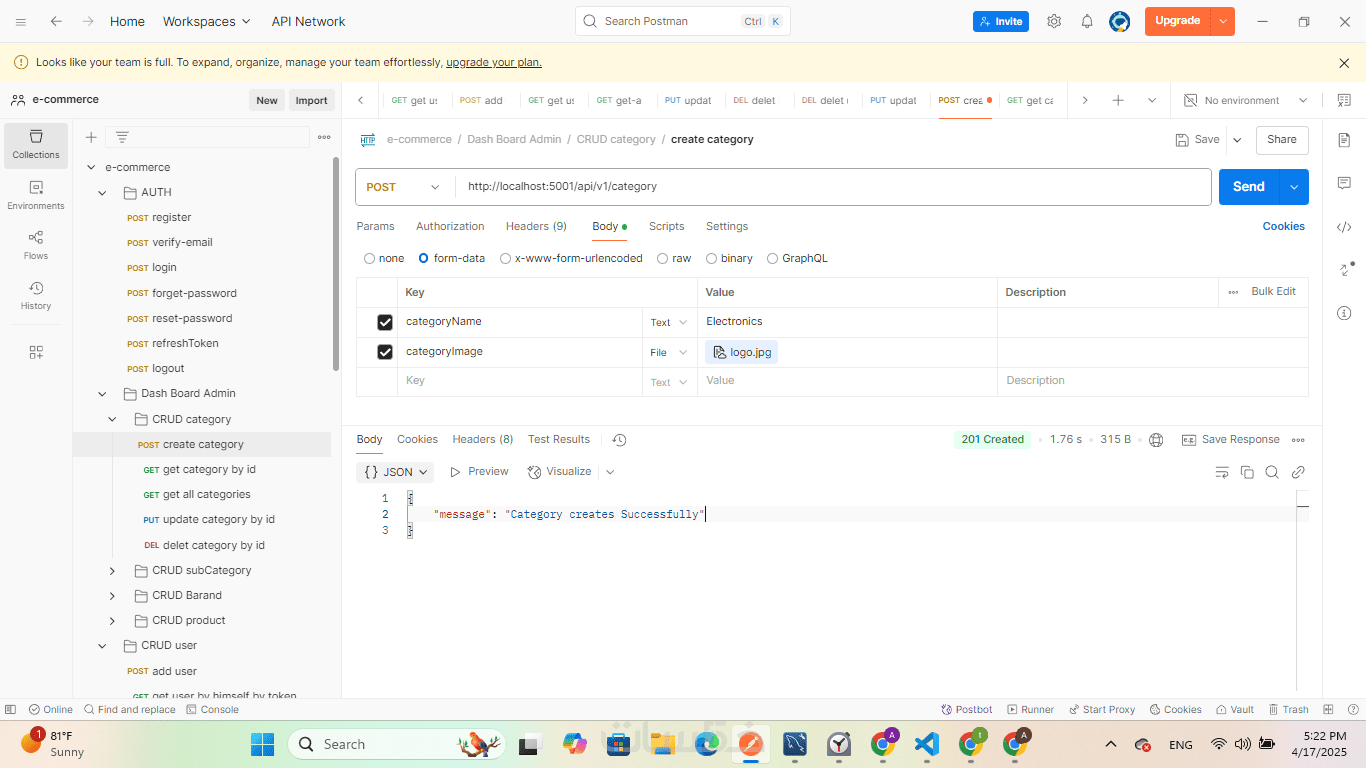Select the binary body type

[729, 258]
